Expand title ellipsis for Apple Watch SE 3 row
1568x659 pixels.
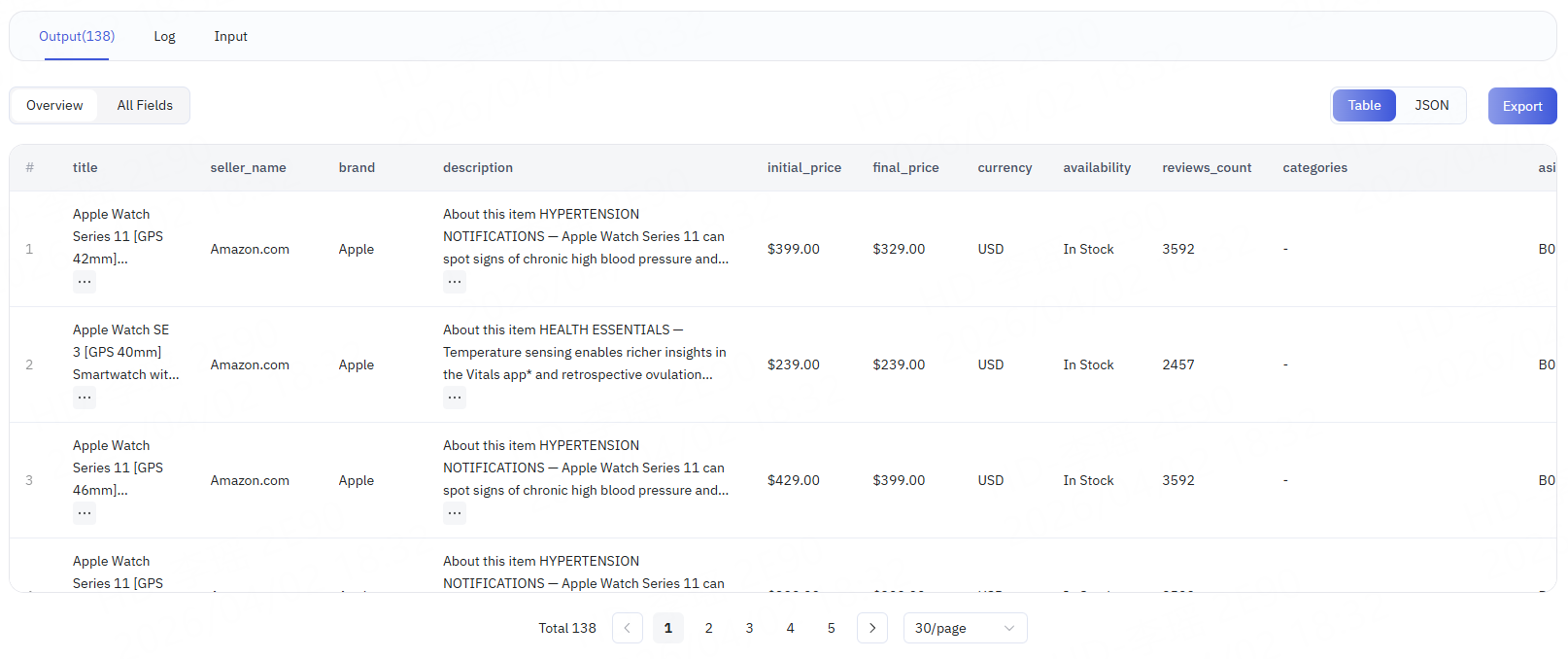click(x=85, y=398)
